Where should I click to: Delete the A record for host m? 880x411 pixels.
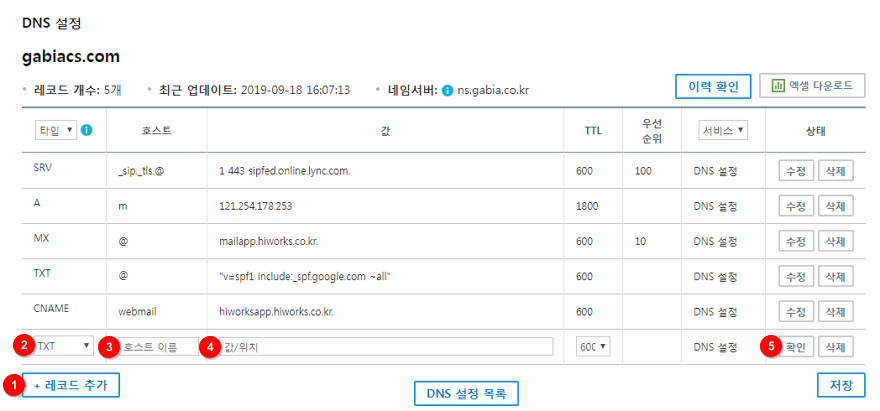coord(836,206)
